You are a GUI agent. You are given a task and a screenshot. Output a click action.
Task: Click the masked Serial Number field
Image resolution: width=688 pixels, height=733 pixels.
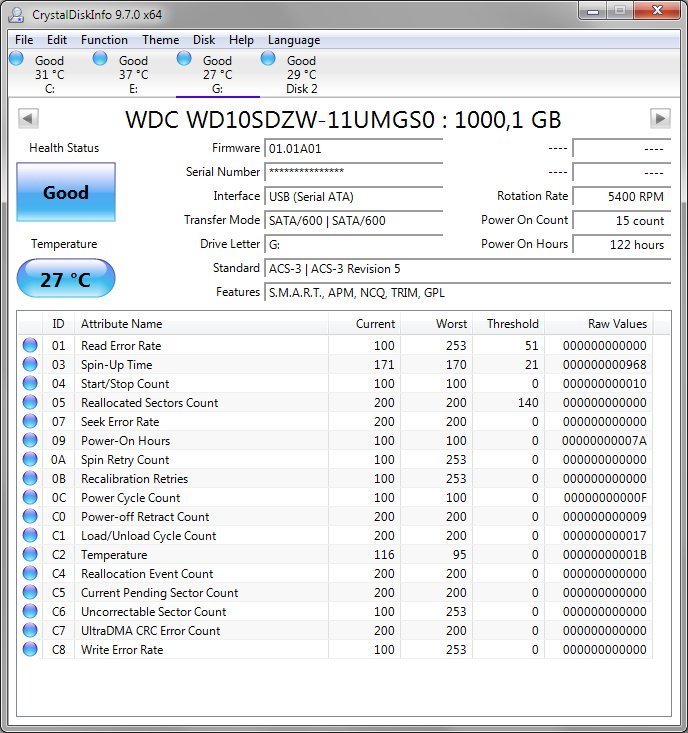[x=354, y=172]
